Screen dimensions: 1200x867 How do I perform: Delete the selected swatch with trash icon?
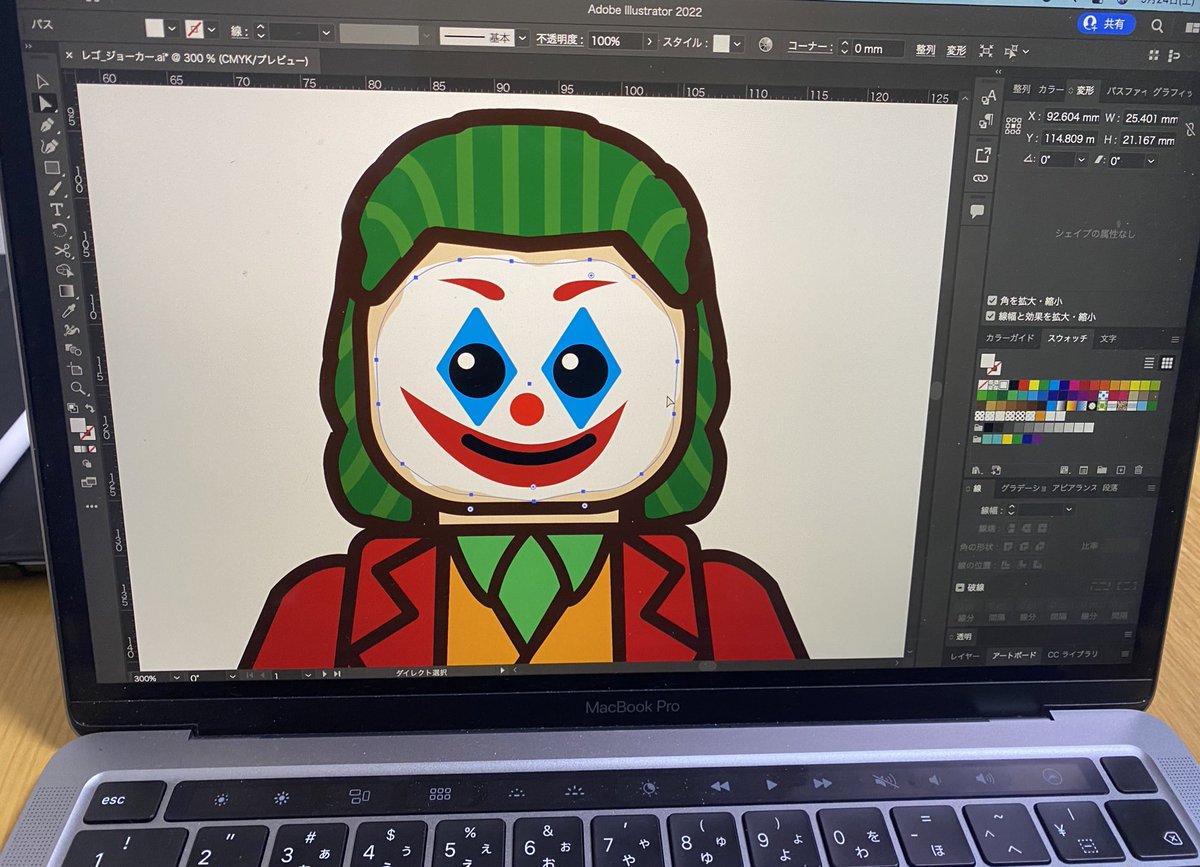coord(1140,469)
